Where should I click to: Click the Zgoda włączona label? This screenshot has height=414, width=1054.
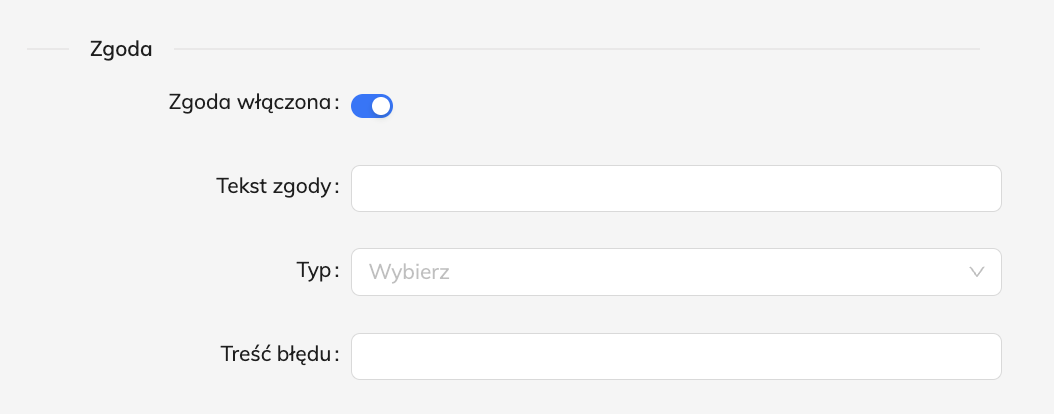252,103
